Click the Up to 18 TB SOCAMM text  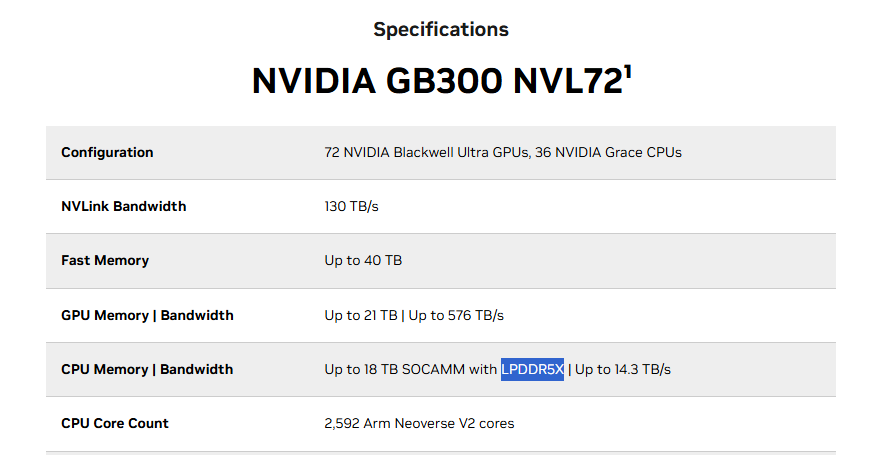[x=410, y=370]
